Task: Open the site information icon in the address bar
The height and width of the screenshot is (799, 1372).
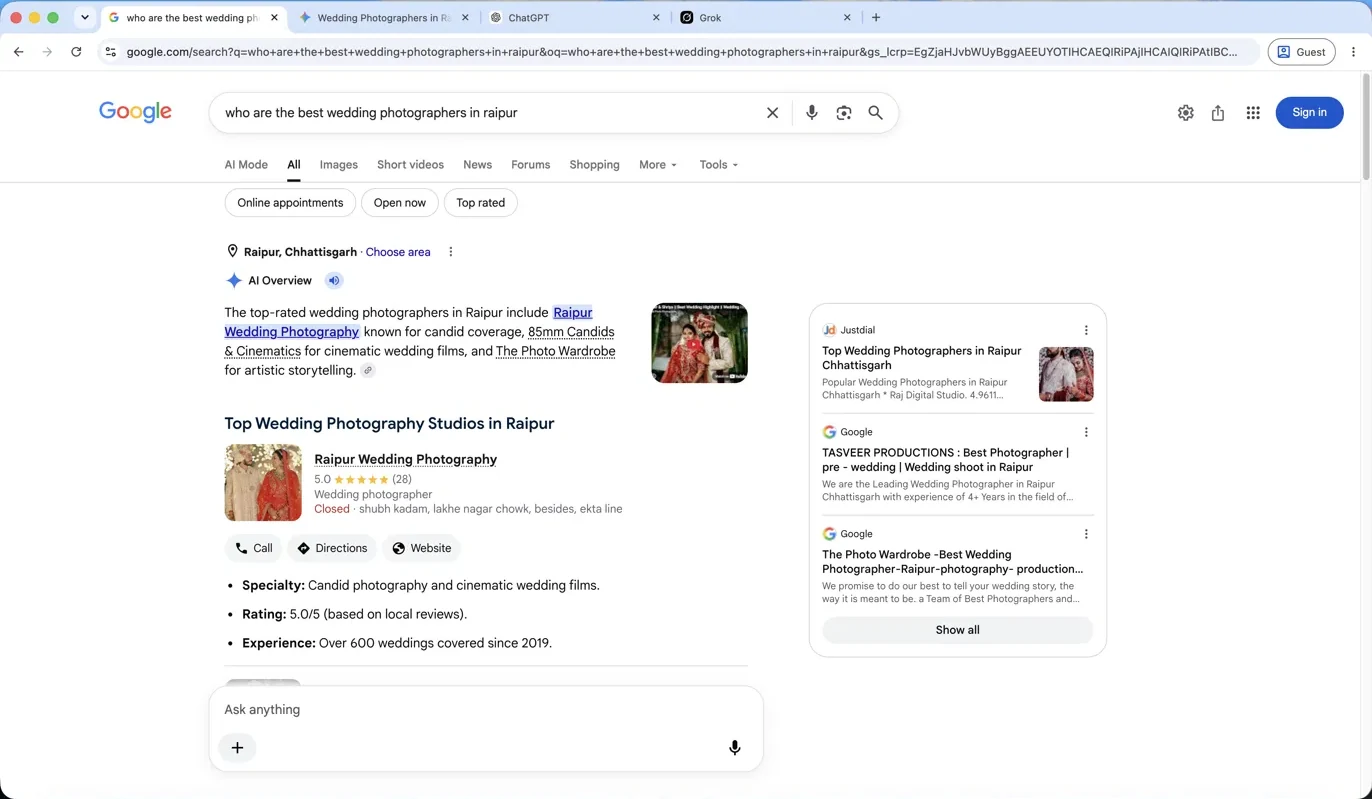Action: pos(111,52)
